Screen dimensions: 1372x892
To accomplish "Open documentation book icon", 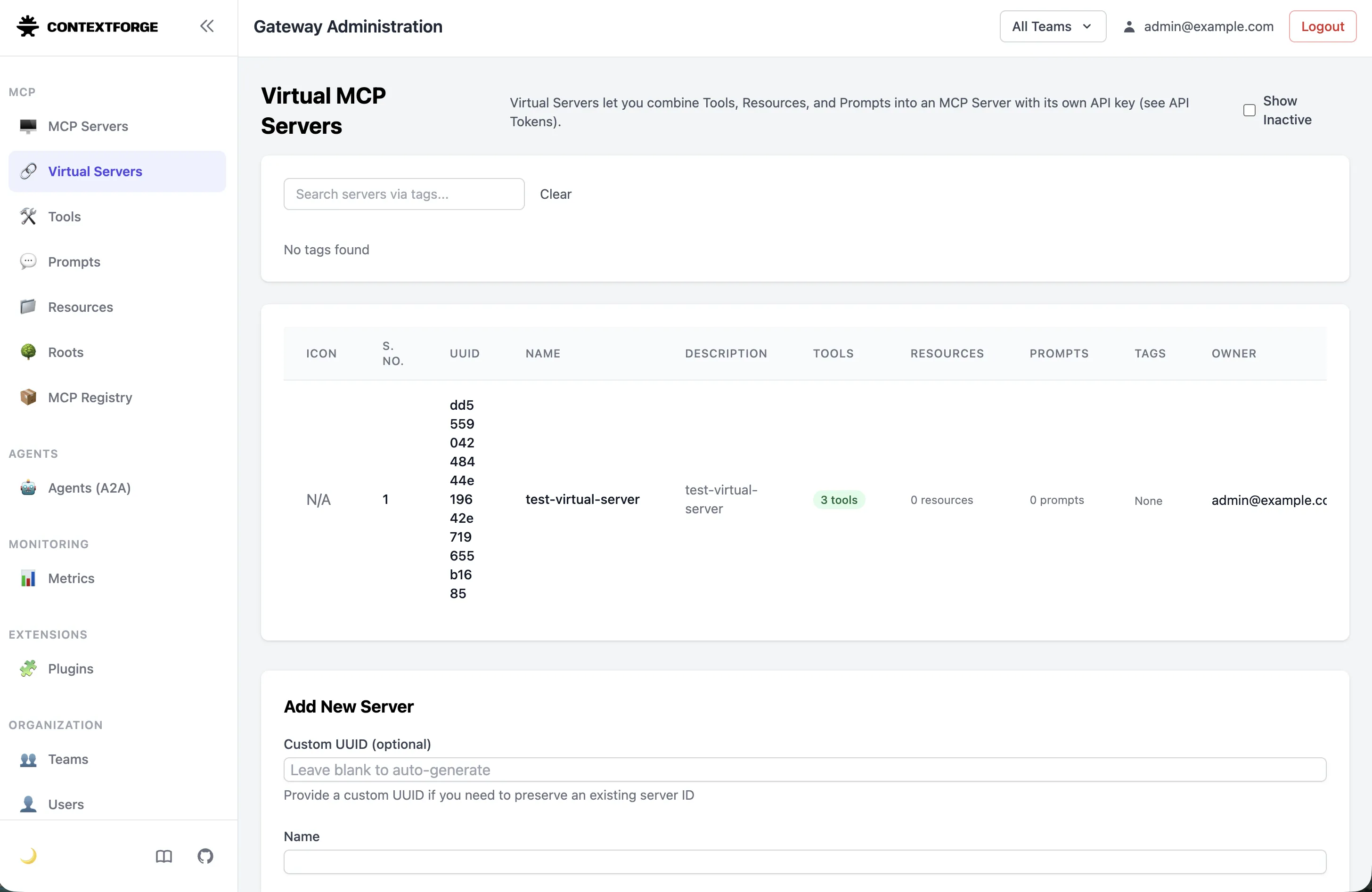I will pos(163,856).
